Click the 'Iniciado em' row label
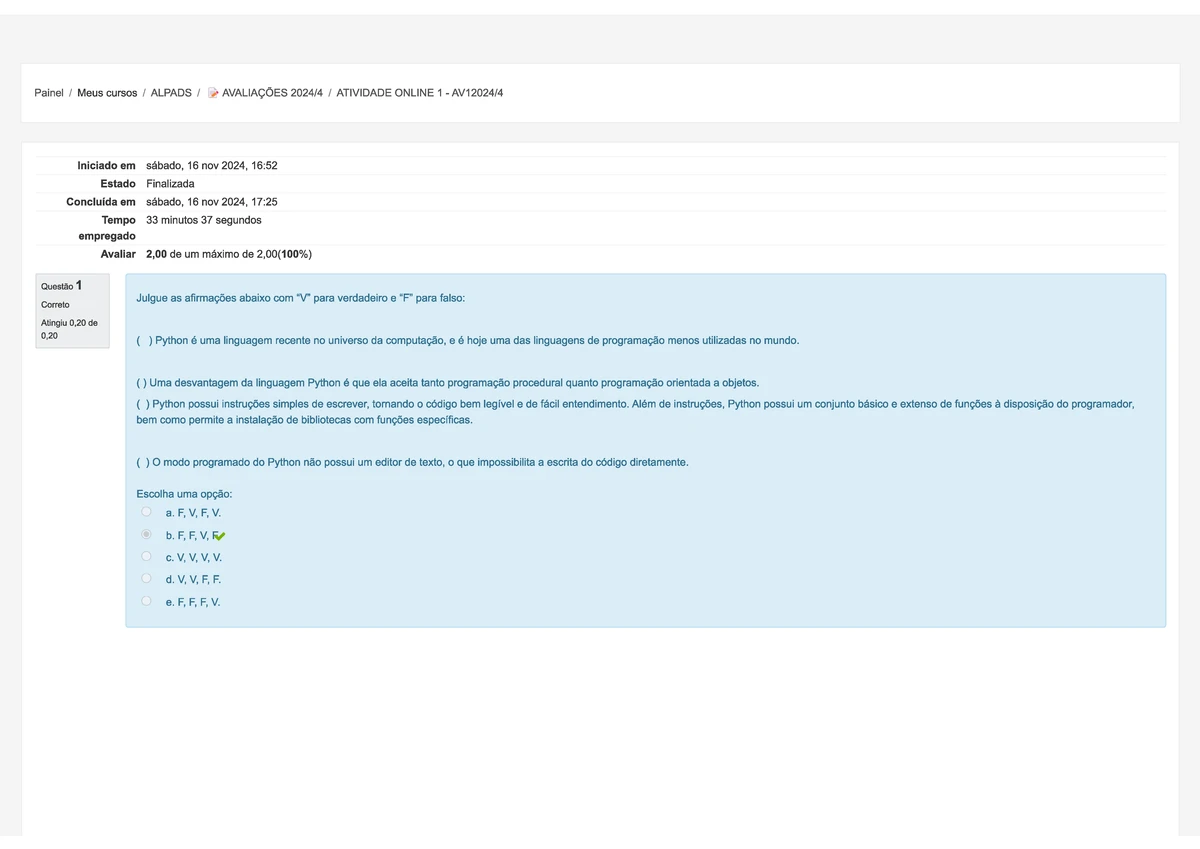The image size is (1200, 849). pos(106,165)
